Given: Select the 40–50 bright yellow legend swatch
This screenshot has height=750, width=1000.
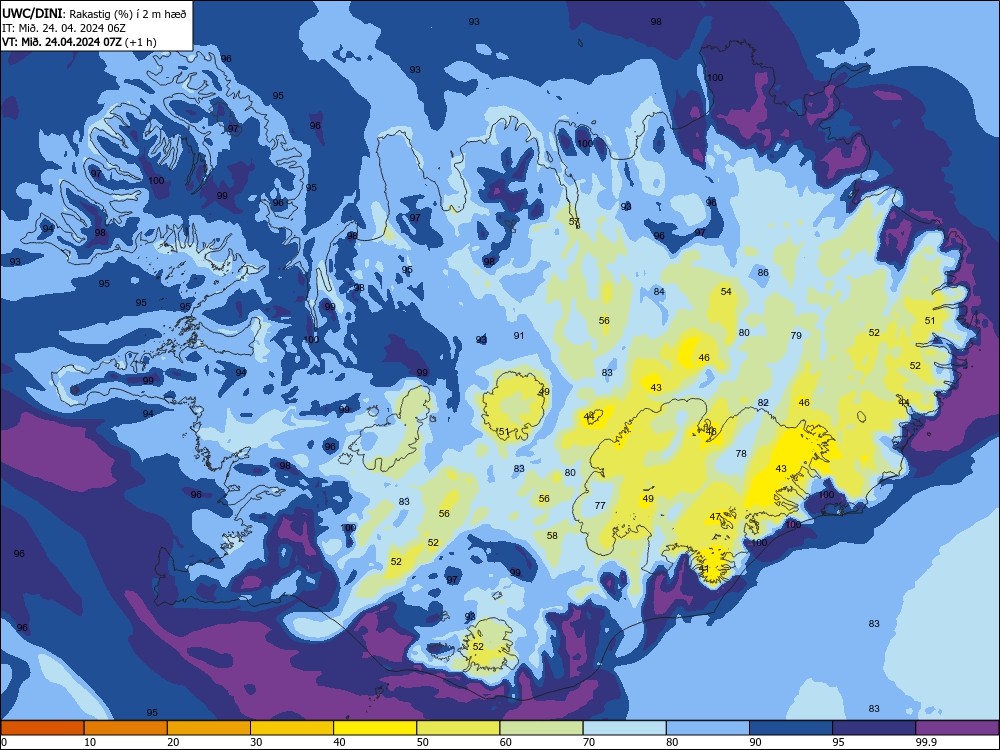Looking at the screenshot, I should (375, 728).
